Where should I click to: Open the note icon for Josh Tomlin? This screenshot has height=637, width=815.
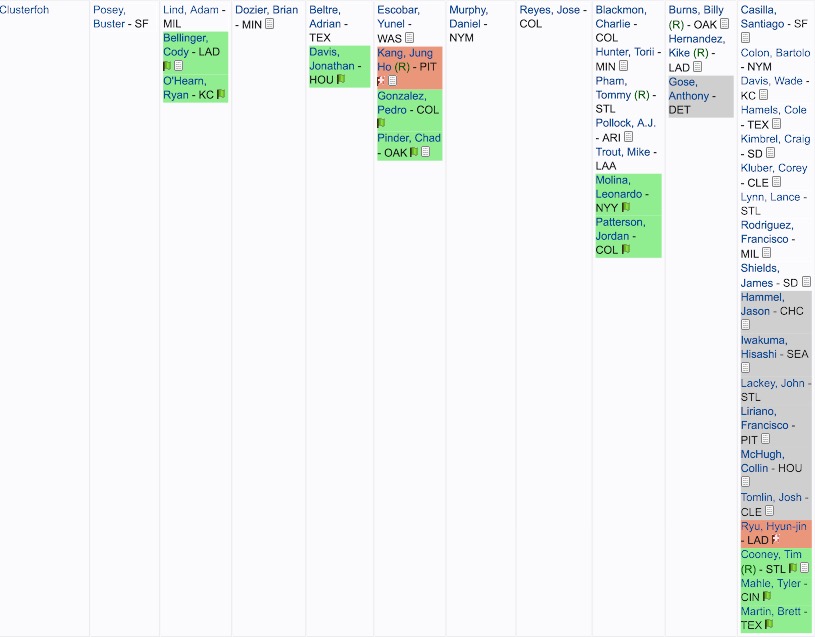(769, 511)
